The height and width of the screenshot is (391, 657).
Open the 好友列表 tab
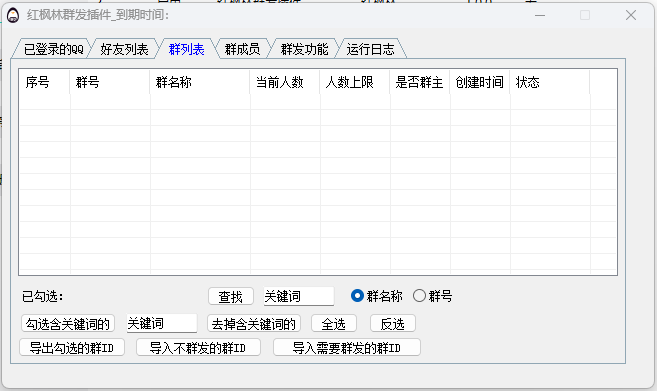pyautogui.click(x=124, y=49)
